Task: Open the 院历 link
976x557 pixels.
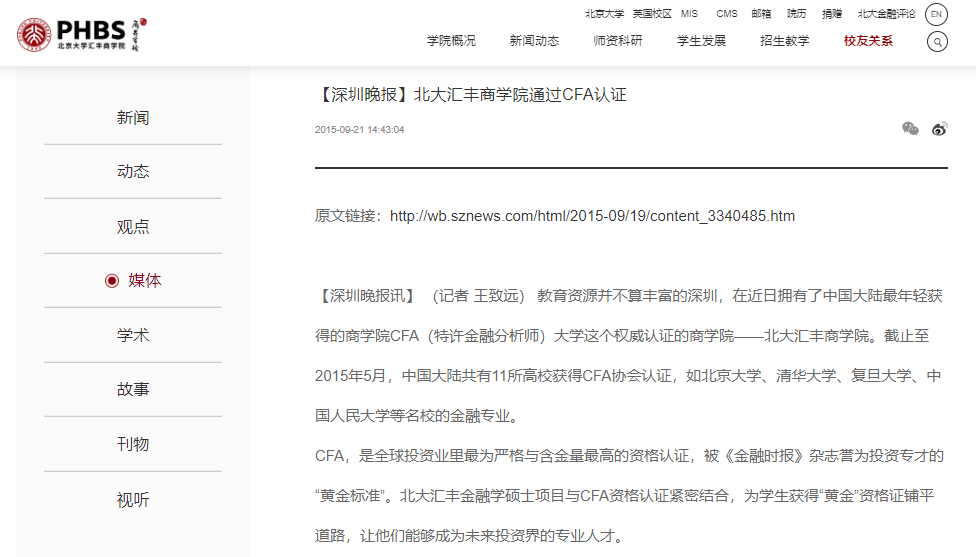Action: [796, 14]
